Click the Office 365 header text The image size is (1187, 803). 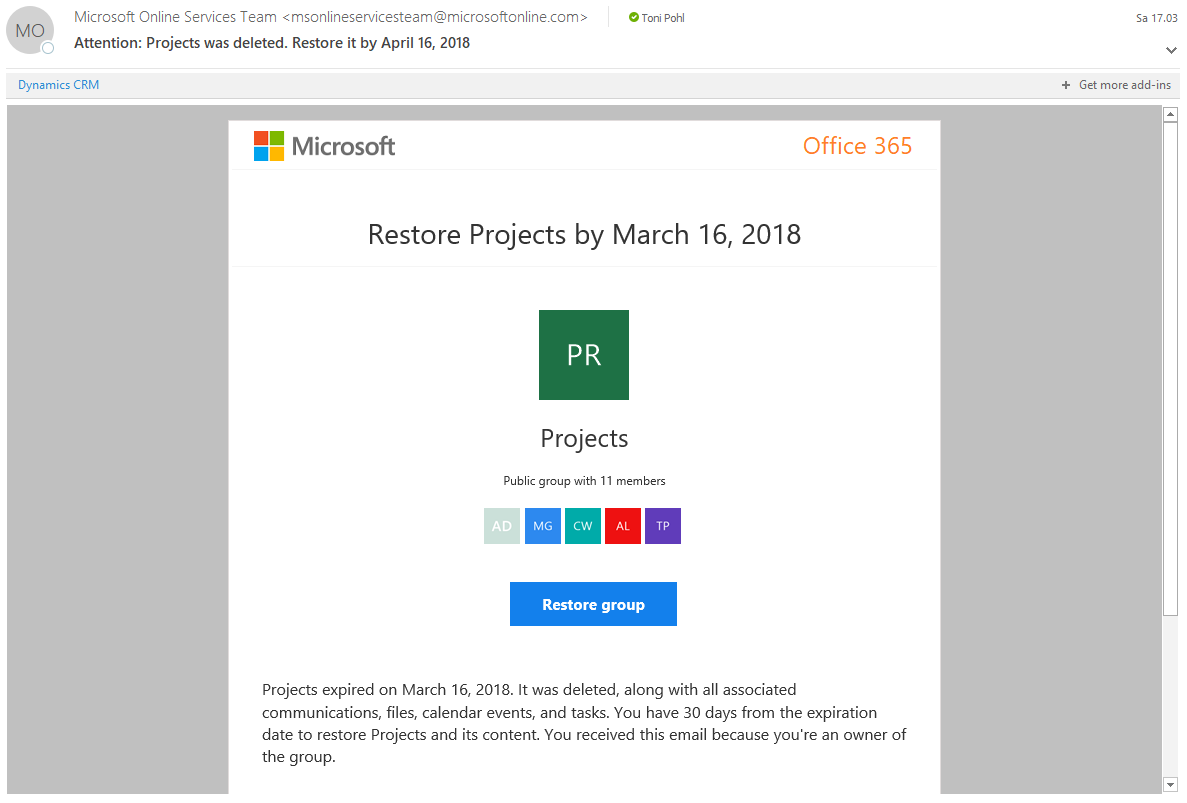pos(857,146)
